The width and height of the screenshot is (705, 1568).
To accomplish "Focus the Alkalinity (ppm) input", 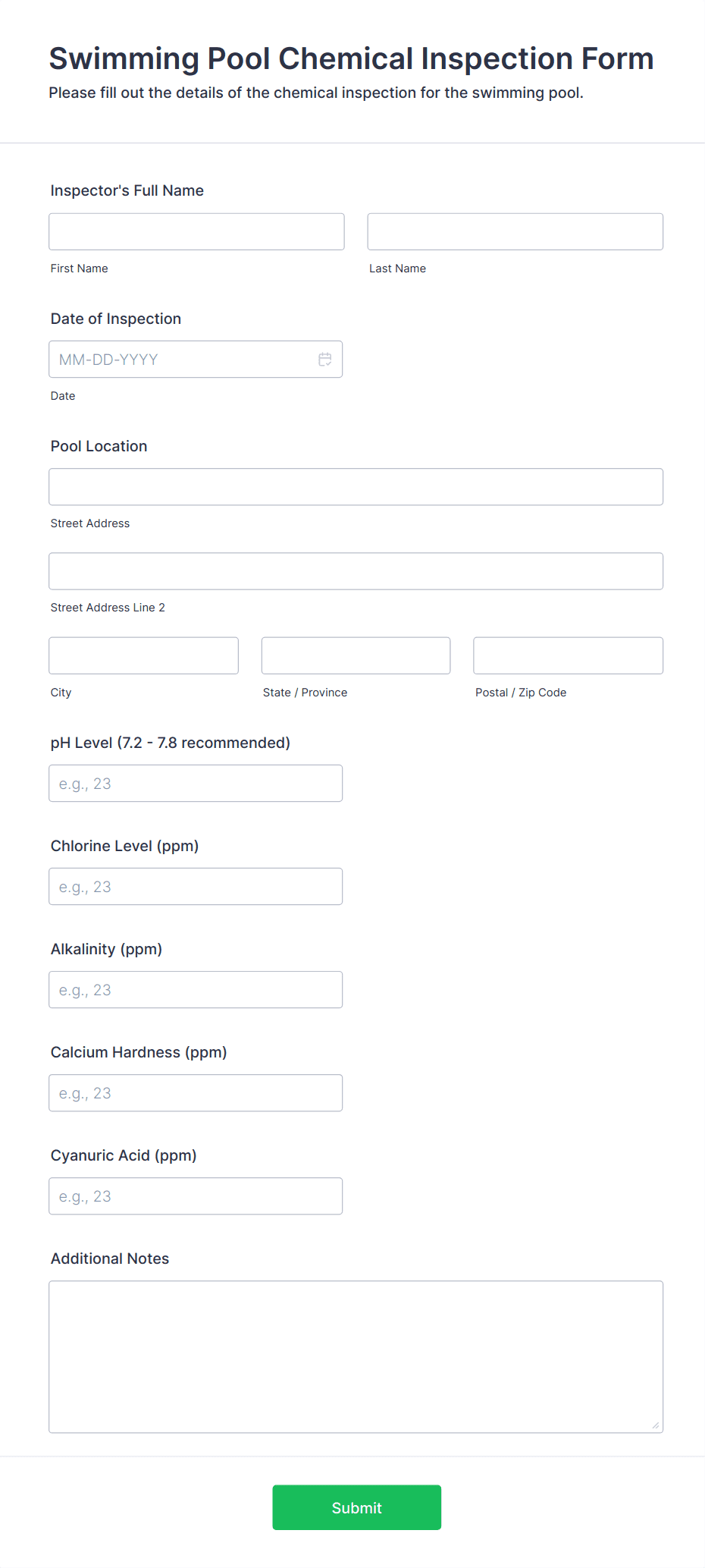I will point(196,990).
